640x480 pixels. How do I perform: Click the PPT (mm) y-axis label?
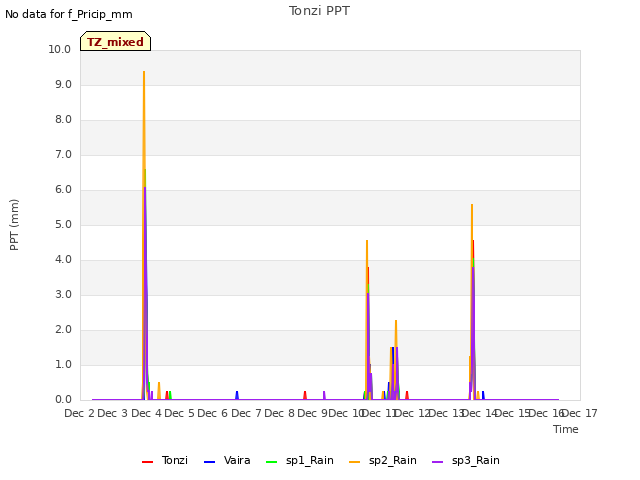click(x=14, y=225)
